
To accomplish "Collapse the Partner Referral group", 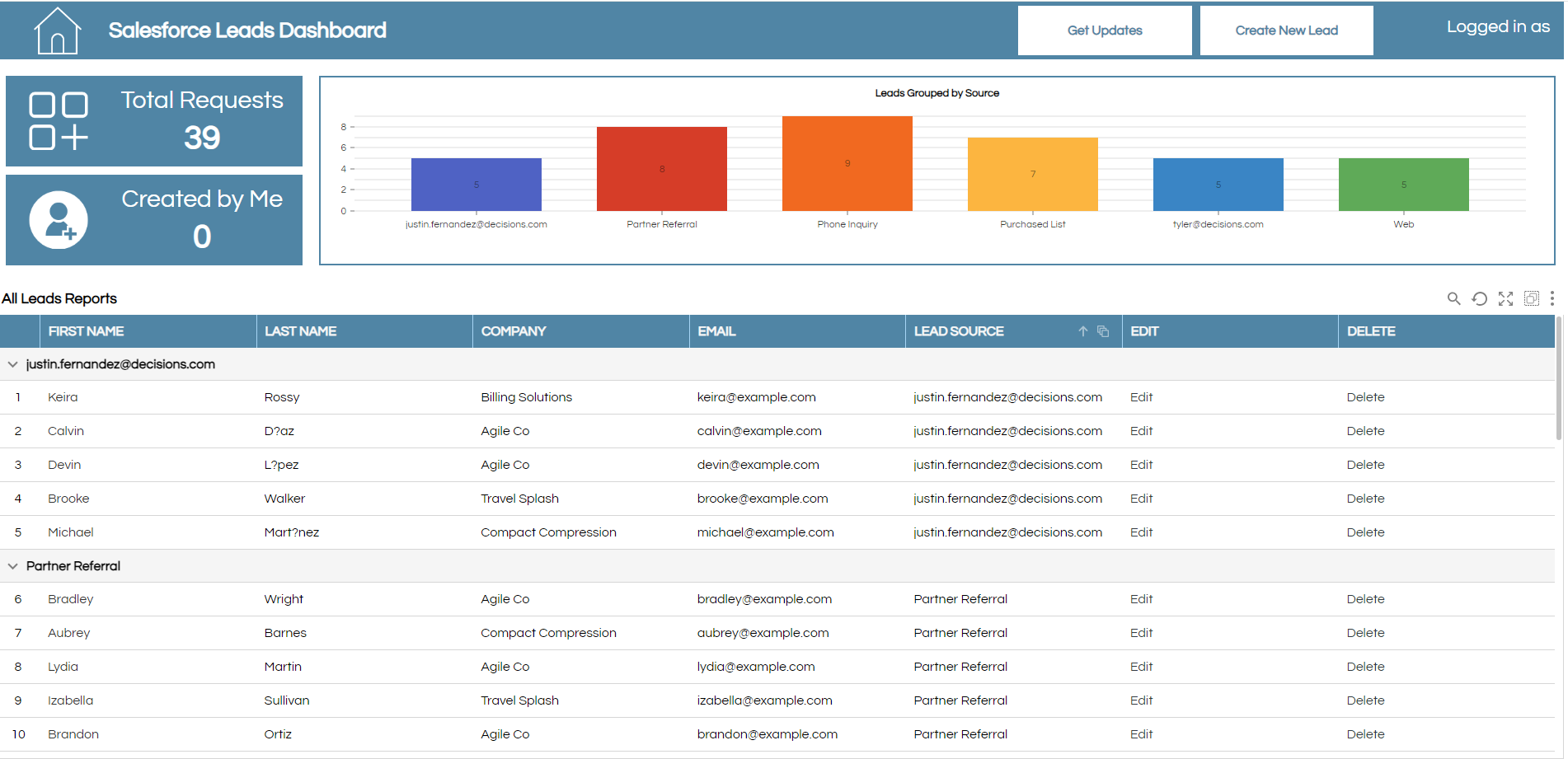I will point(13,566).
